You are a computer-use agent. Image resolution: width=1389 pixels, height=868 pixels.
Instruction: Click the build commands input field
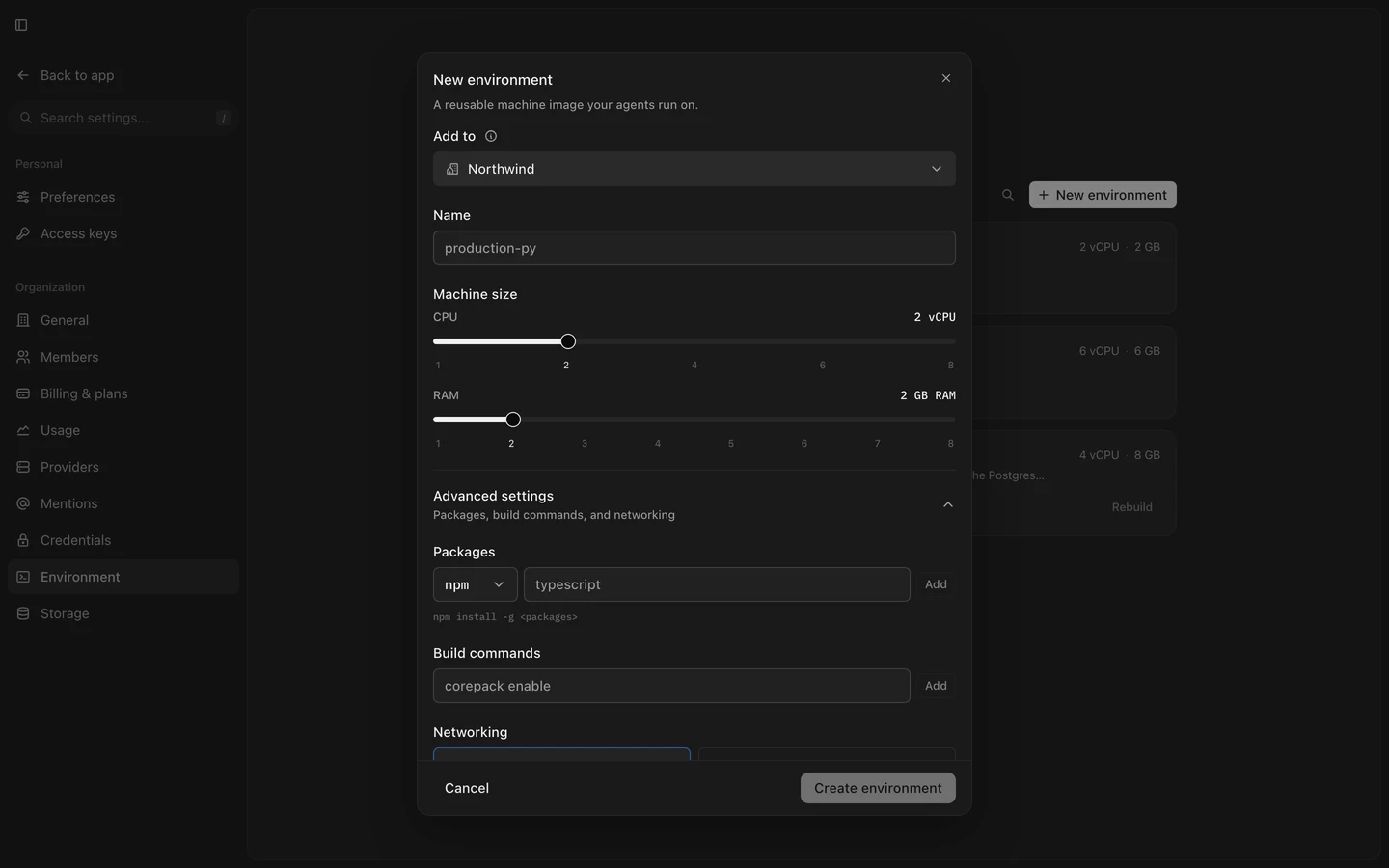tap(671, 686)
